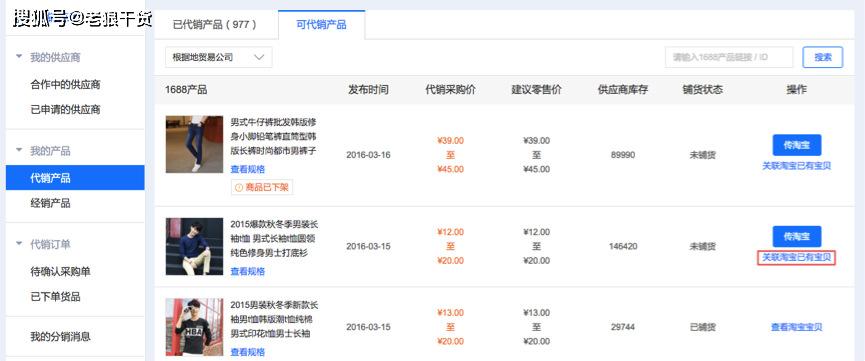Switch to the 已代销产品 (977) tab
Image resolution: width=865 pixels, height=361 pixels.
coord(215,25)
